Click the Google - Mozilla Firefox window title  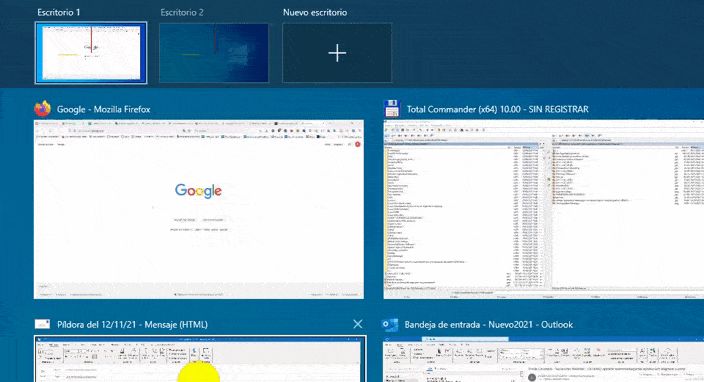pos(103,110)
